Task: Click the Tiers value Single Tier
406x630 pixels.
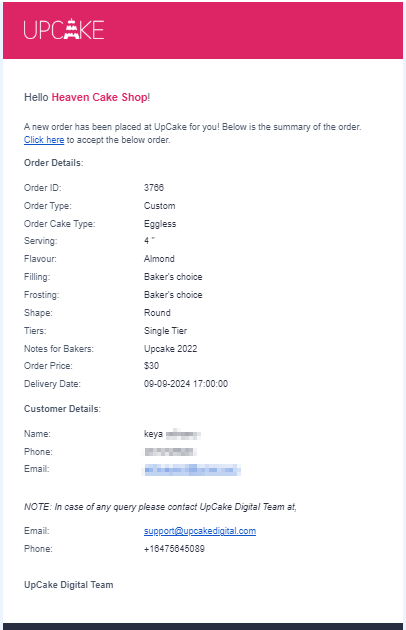Action: tap(165, 331)
